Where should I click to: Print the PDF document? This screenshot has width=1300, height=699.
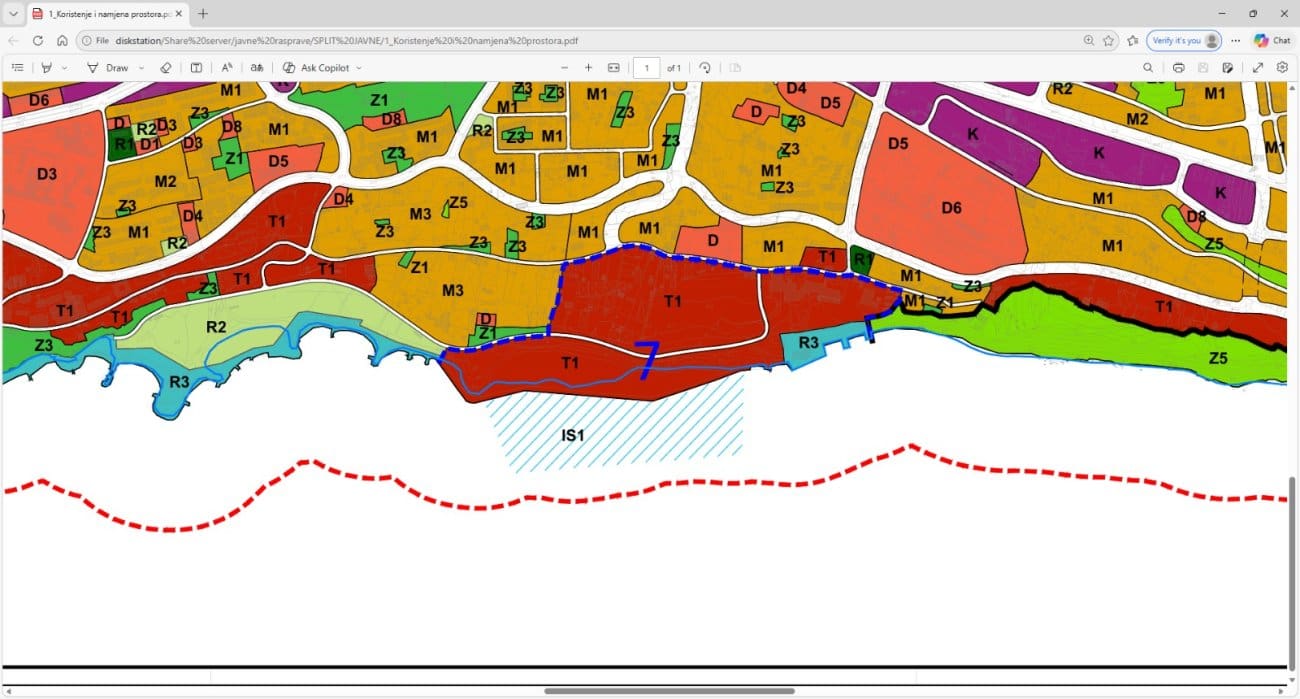tap(1179, 68)
